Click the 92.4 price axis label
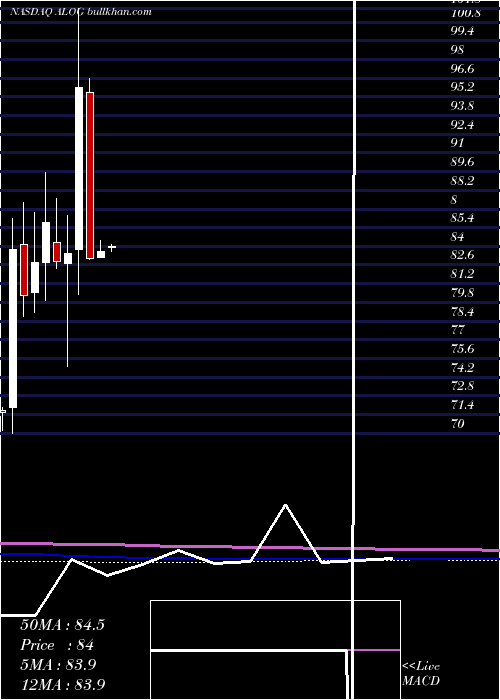 [462, 125]
